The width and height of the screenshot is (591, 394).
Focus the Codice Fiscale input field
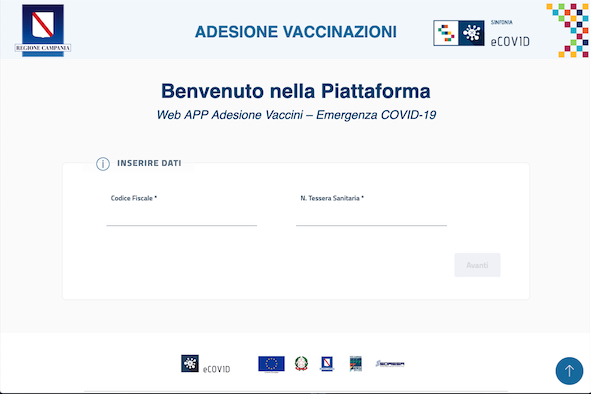coord(182,218)
